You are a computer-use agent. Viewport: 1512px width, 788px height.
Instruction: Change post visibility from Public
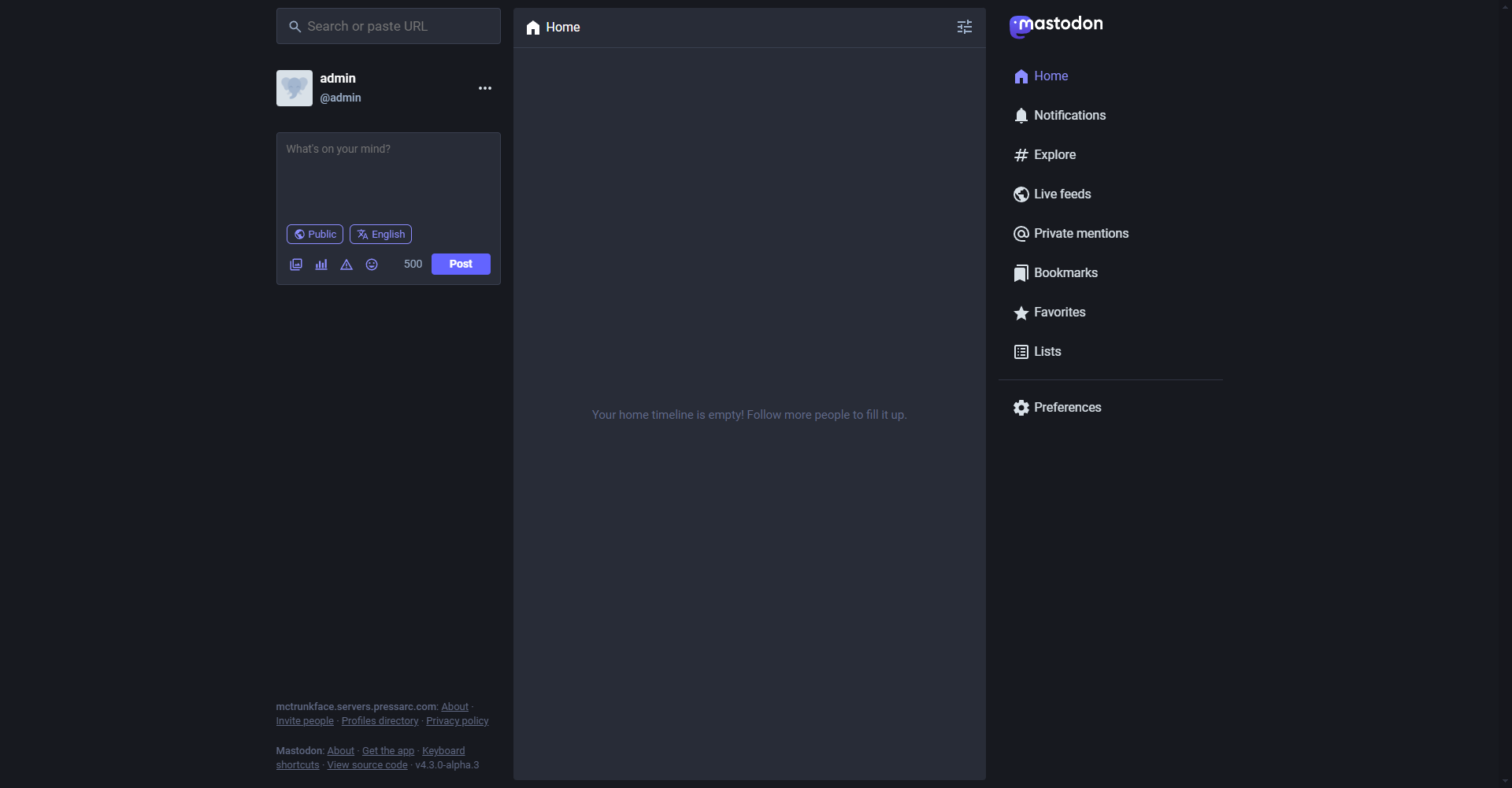tap(315, 235)
